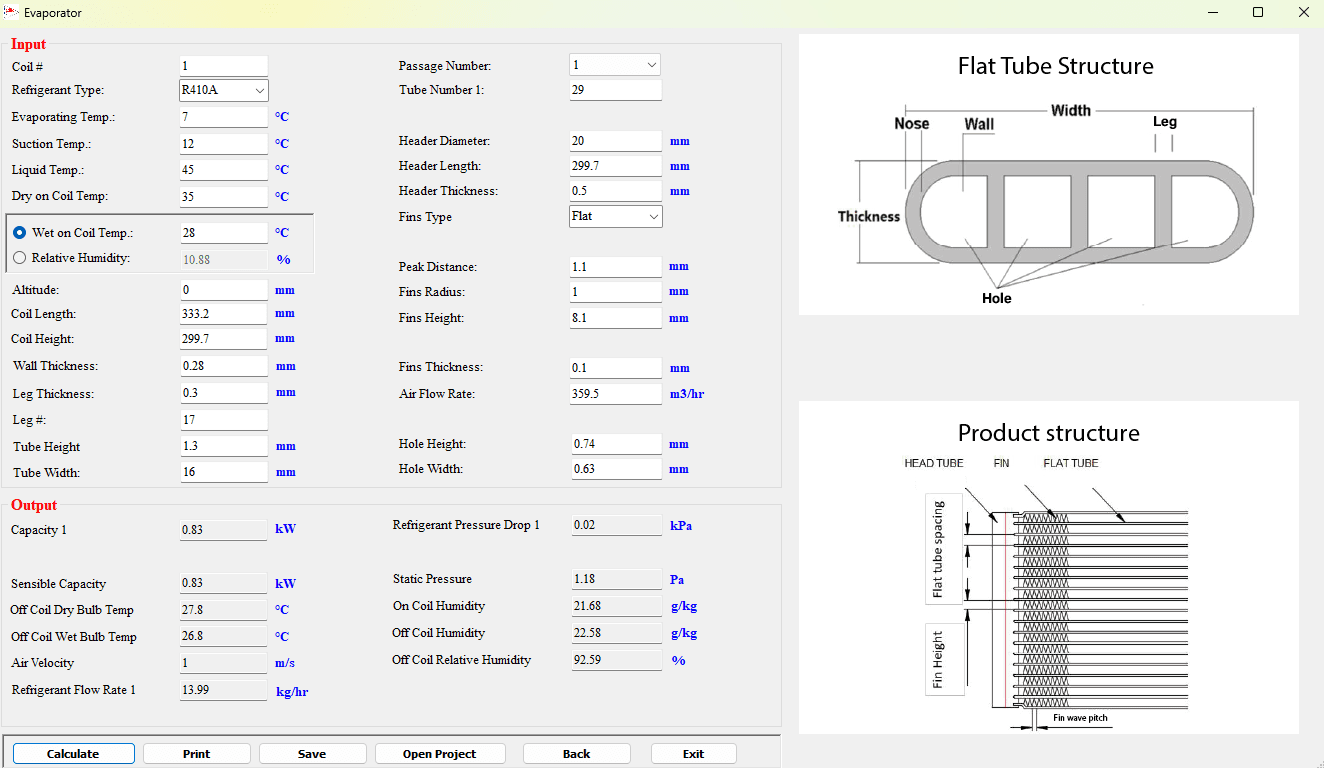Click the Back button
1324x768 pixels.
pos(576,754)
